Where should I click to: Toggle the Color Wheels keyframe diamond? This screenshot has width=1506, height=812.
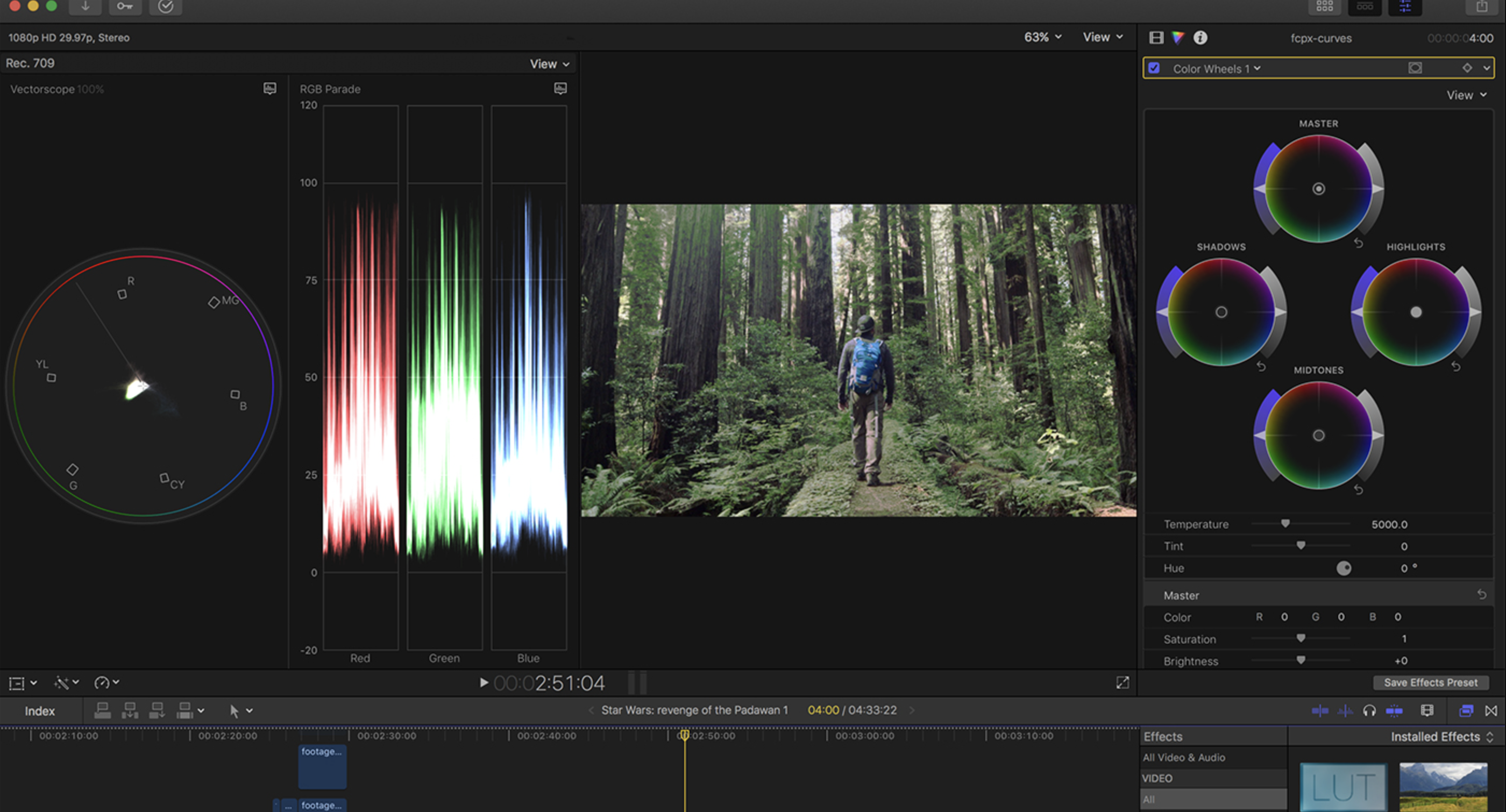pos(1467,68)
